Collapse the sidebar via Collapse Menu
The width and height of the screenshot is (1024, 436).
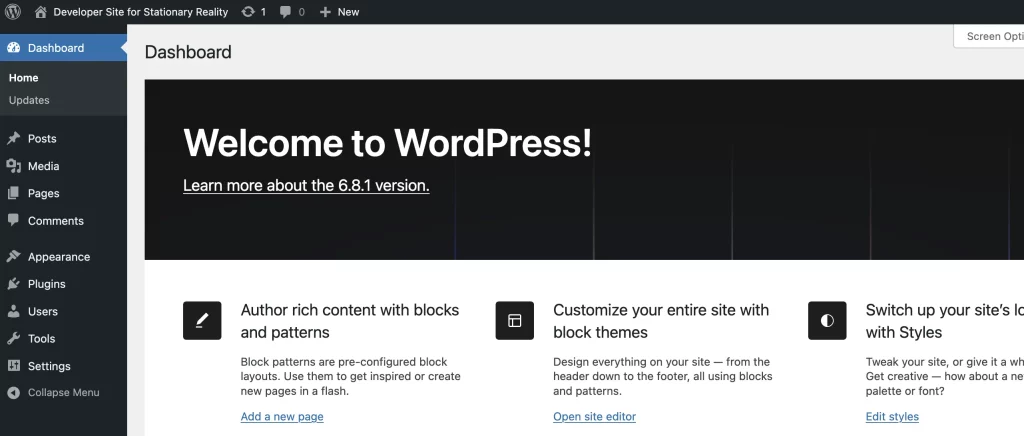point(63,393)
